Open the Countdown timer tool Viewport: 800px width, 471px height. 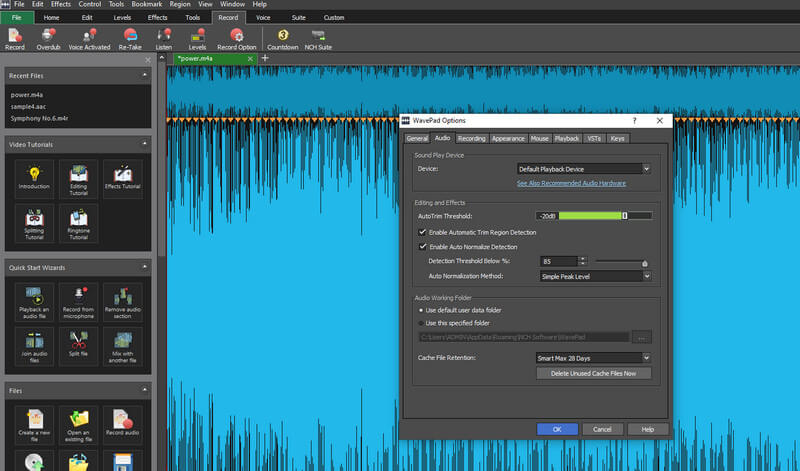(283, 38)
